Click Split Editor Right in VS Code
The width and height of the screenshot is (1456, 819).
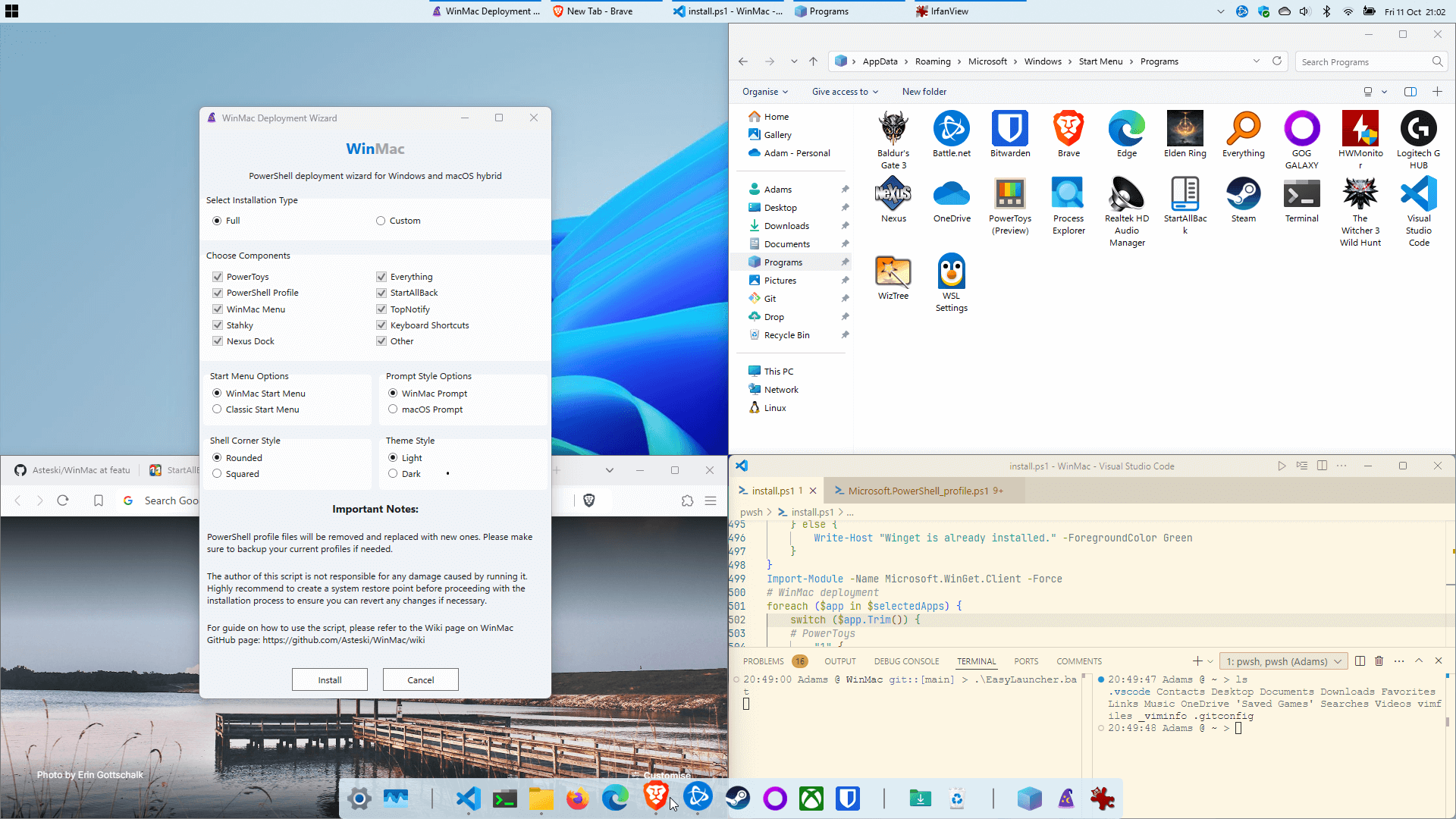click(1322, 466)
